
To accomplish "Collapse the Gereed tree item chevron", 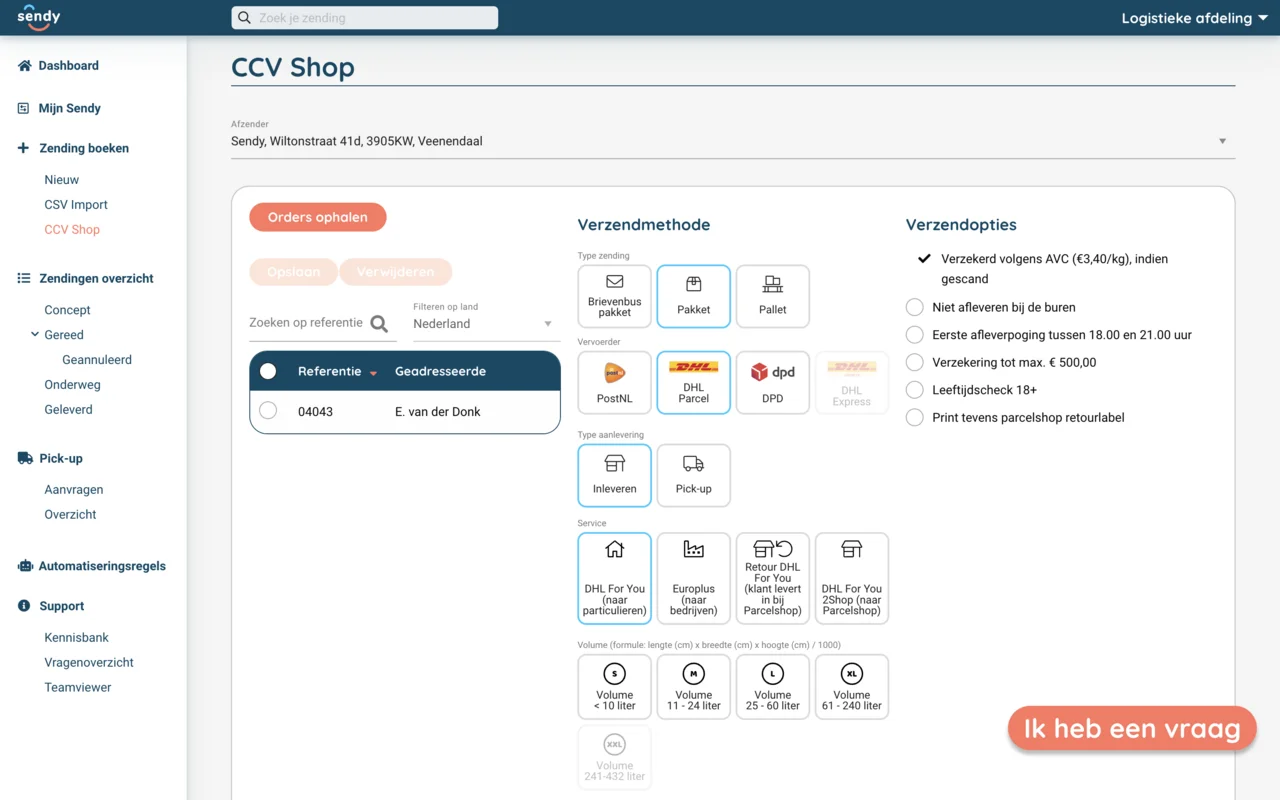I will (35, 335).
